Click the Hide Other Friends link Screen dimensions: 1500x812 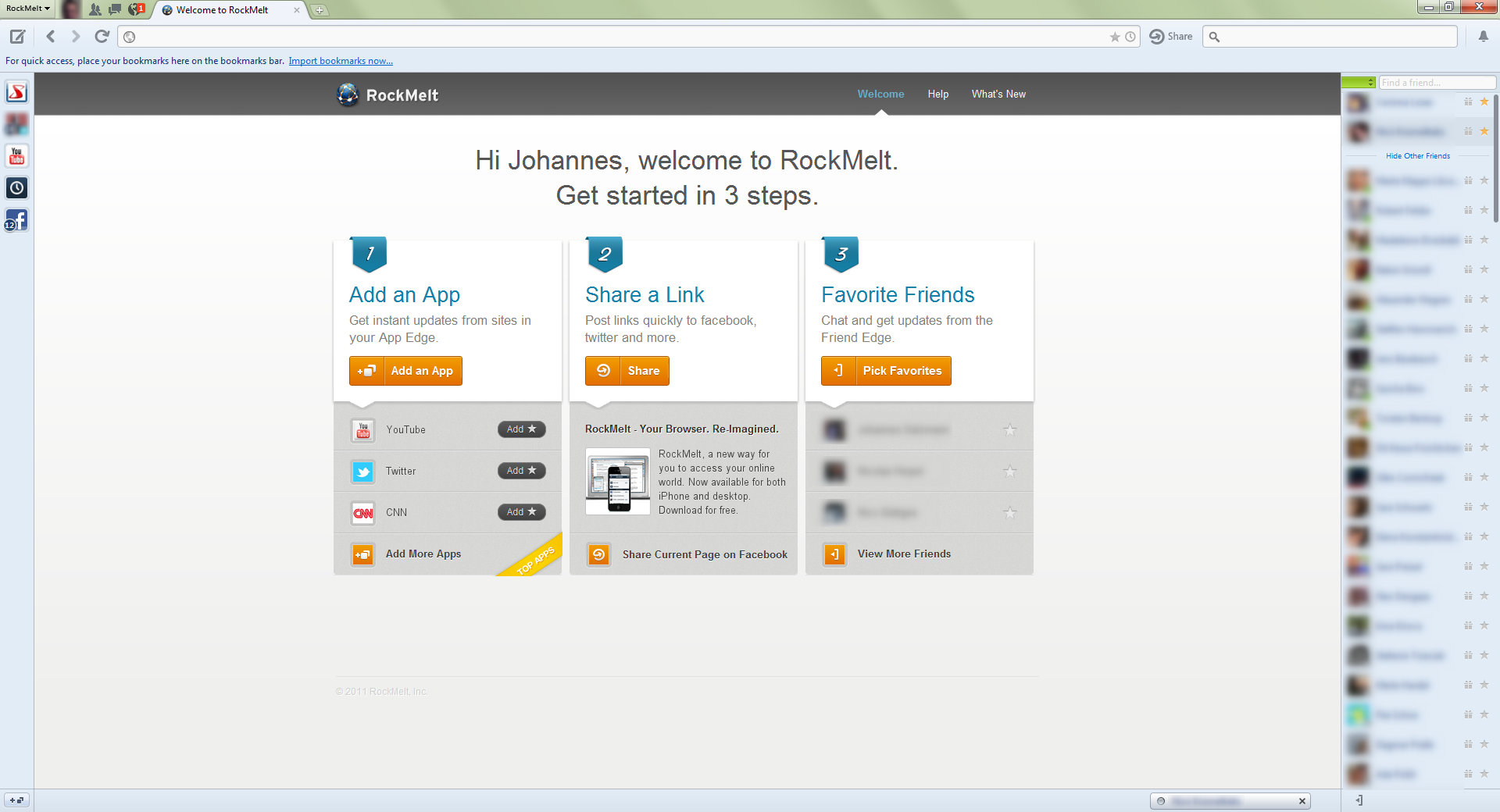point(1418,156)
